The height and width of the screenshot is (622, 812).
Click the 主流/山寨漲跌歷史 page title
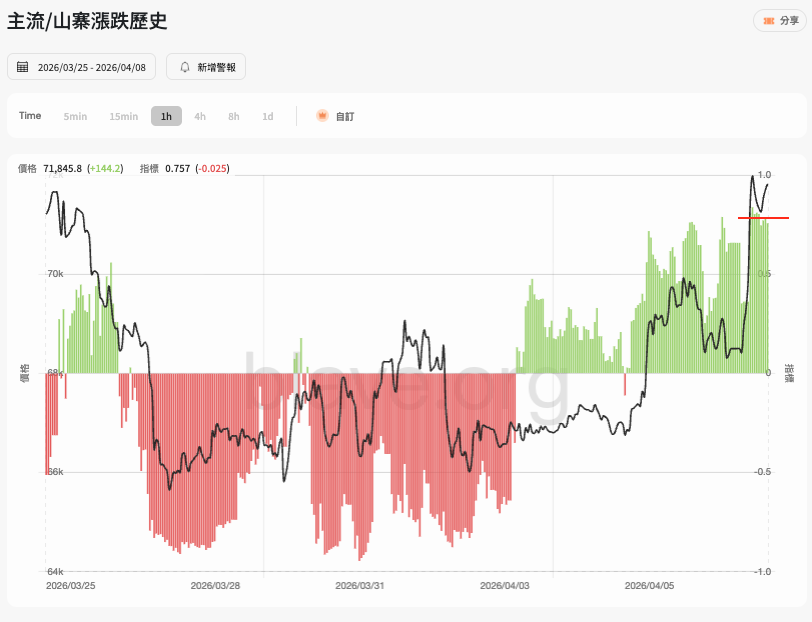(87, 21)
